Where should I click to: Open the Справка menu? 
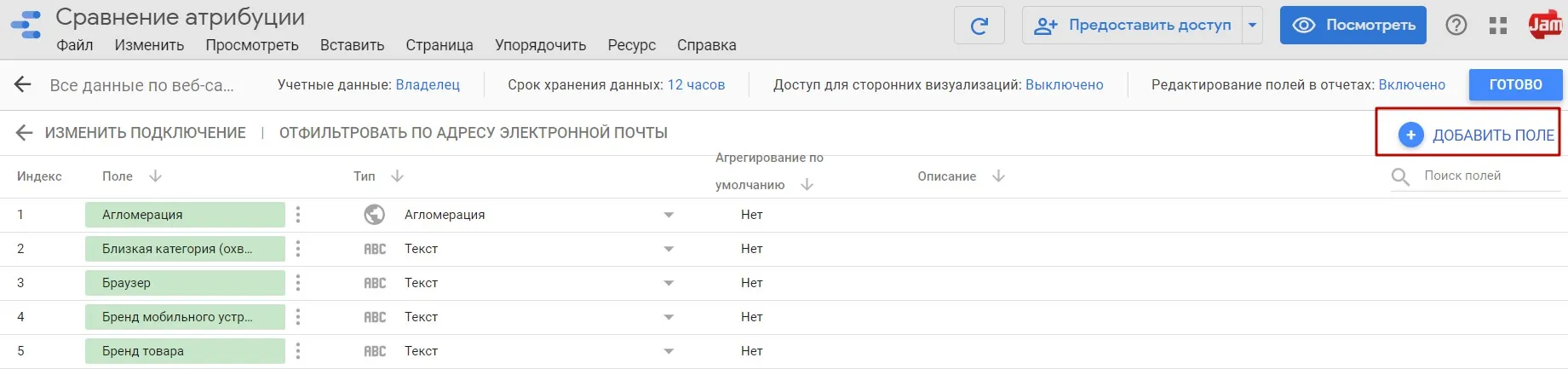(x=707, y=45)
